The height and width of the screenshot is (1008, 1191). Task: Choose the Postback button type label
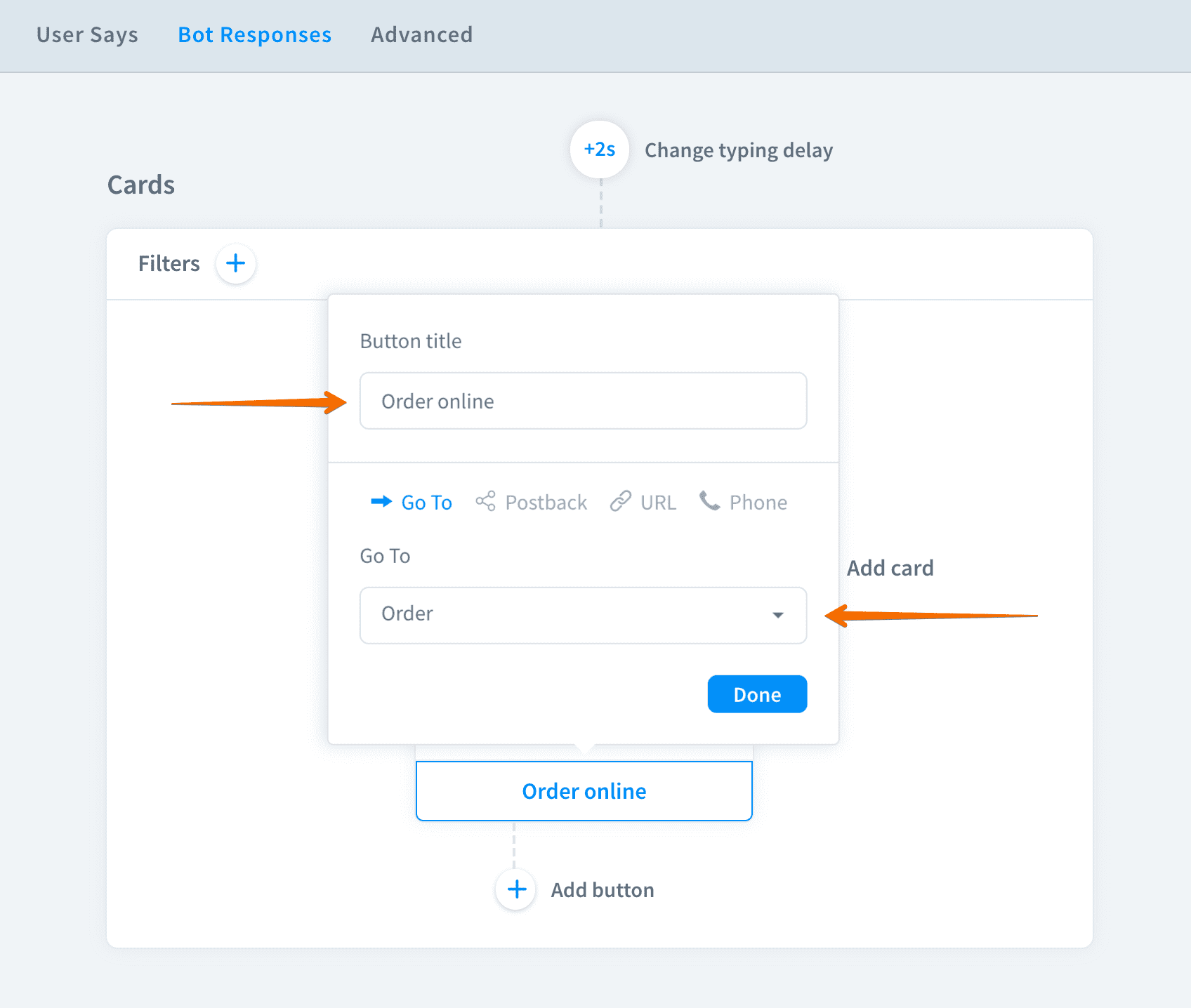[x=546, y=503]
